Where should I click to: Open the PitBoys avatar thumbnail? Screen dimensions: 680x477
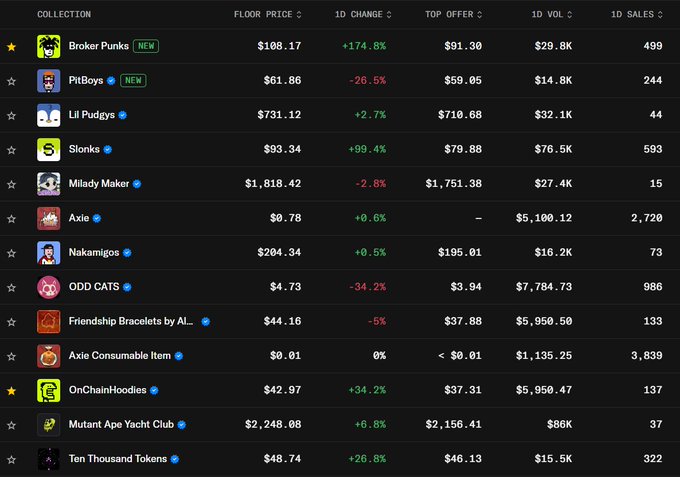(49, 81)
